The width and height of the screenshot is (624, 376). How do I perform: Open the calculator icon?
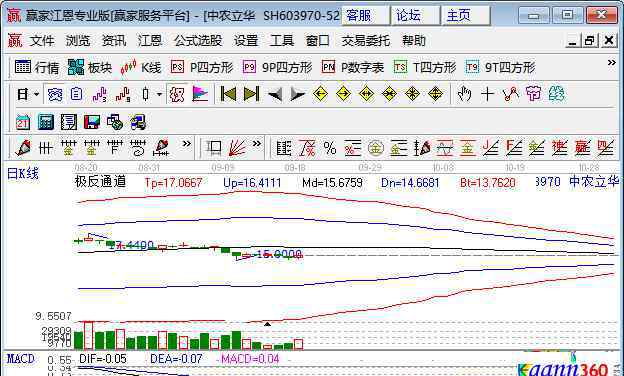pos(46,122)
